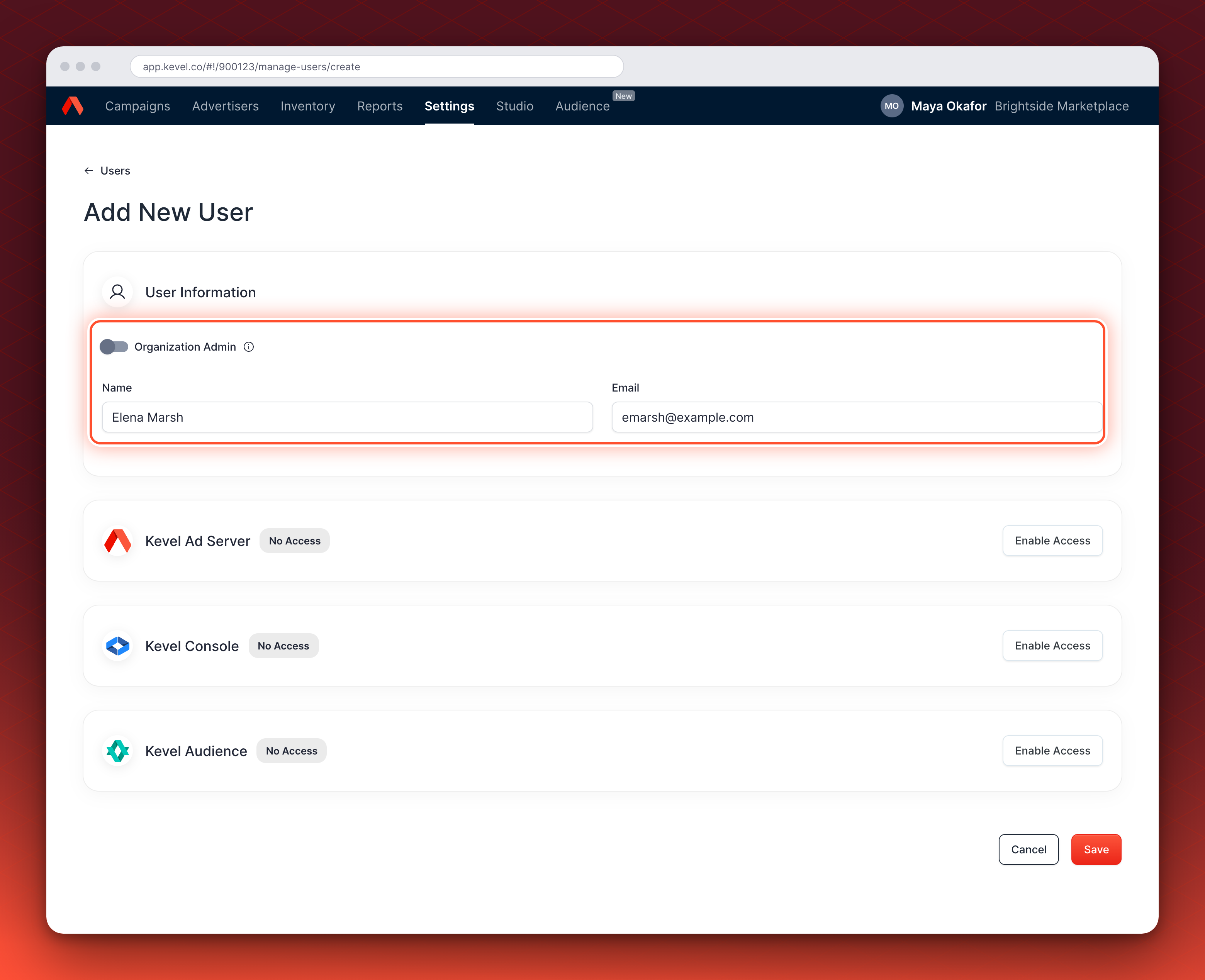Go to the Inventory nav item

[x=308, y=106]
